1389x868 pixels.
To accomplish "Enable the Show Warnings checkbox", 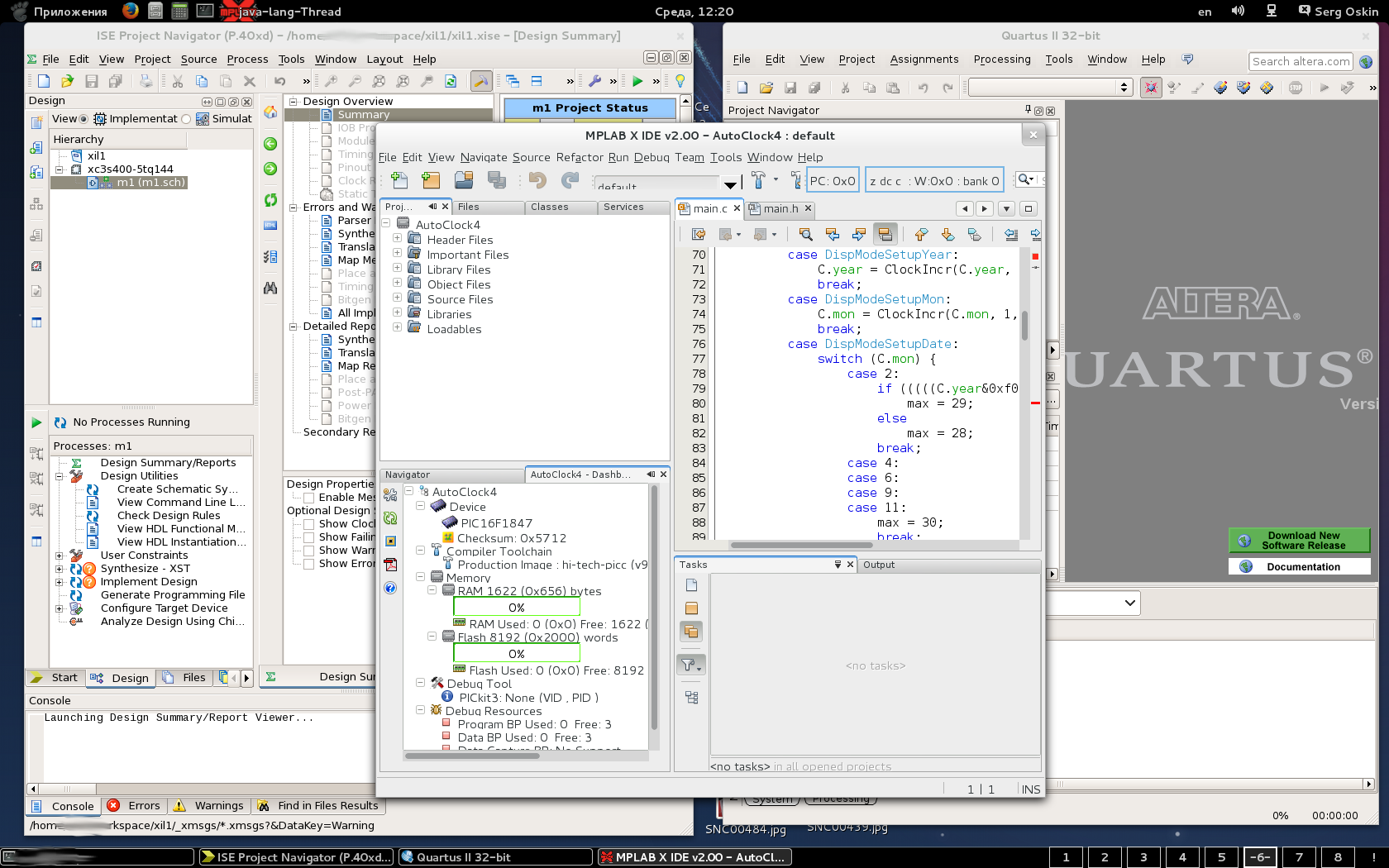I will coord(308,551).
